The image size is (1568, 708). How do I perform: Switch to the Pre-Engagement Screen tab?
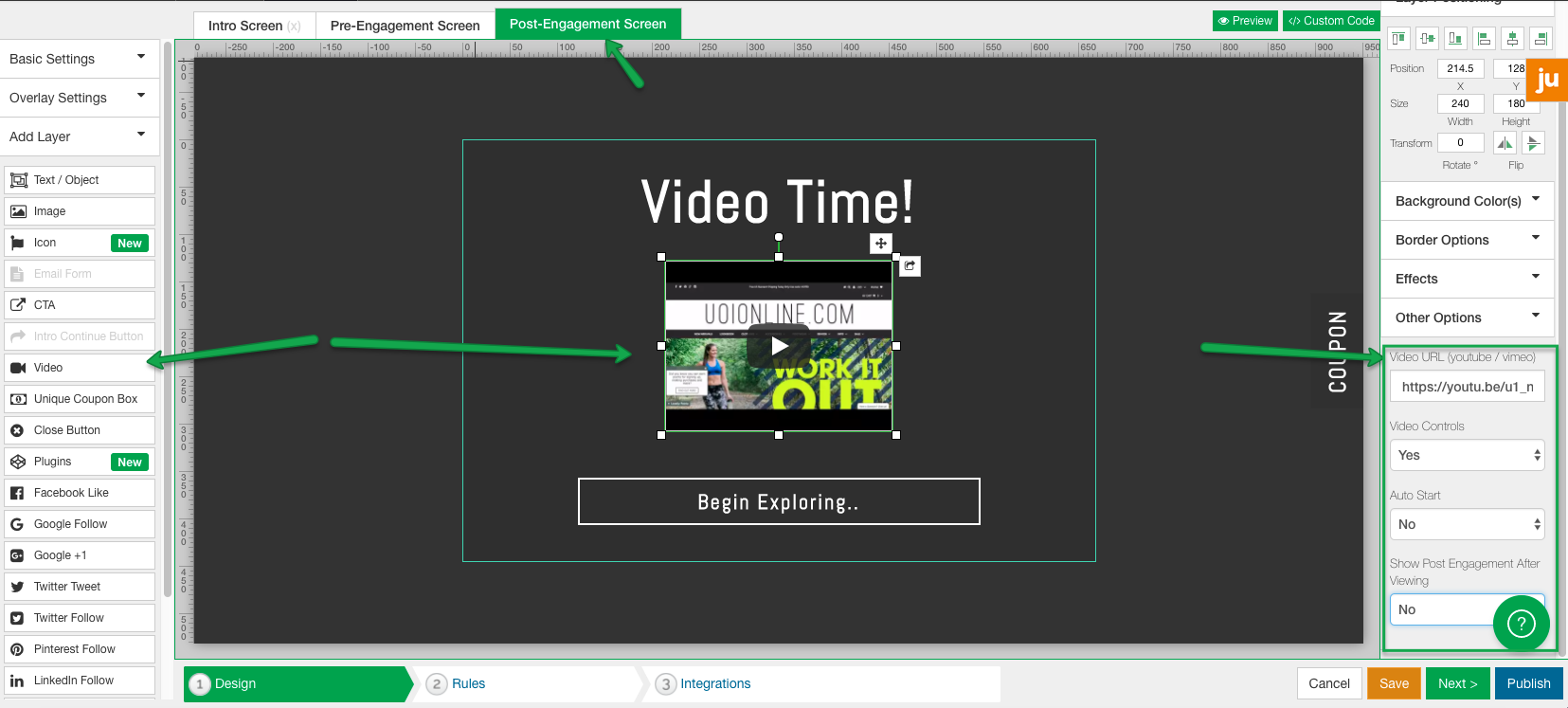pos(405,26)
